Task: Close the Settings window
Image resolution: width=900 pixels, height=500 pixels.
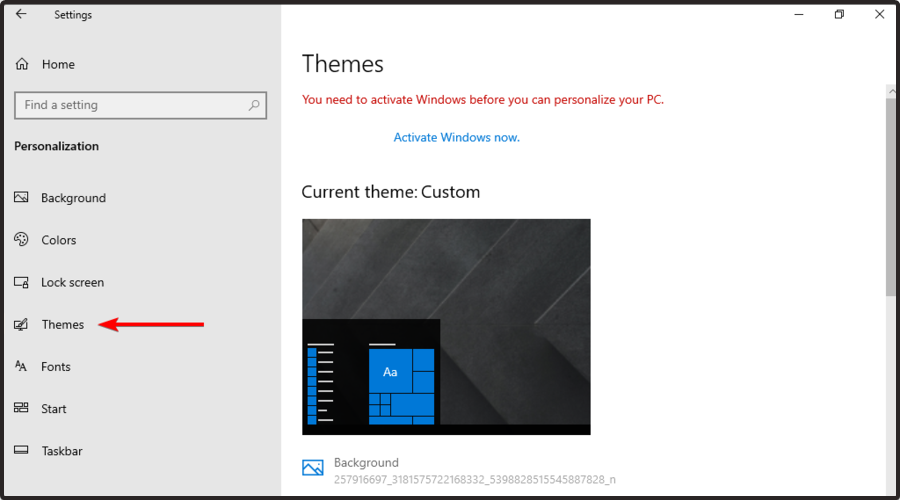Action: coord(879,14)
